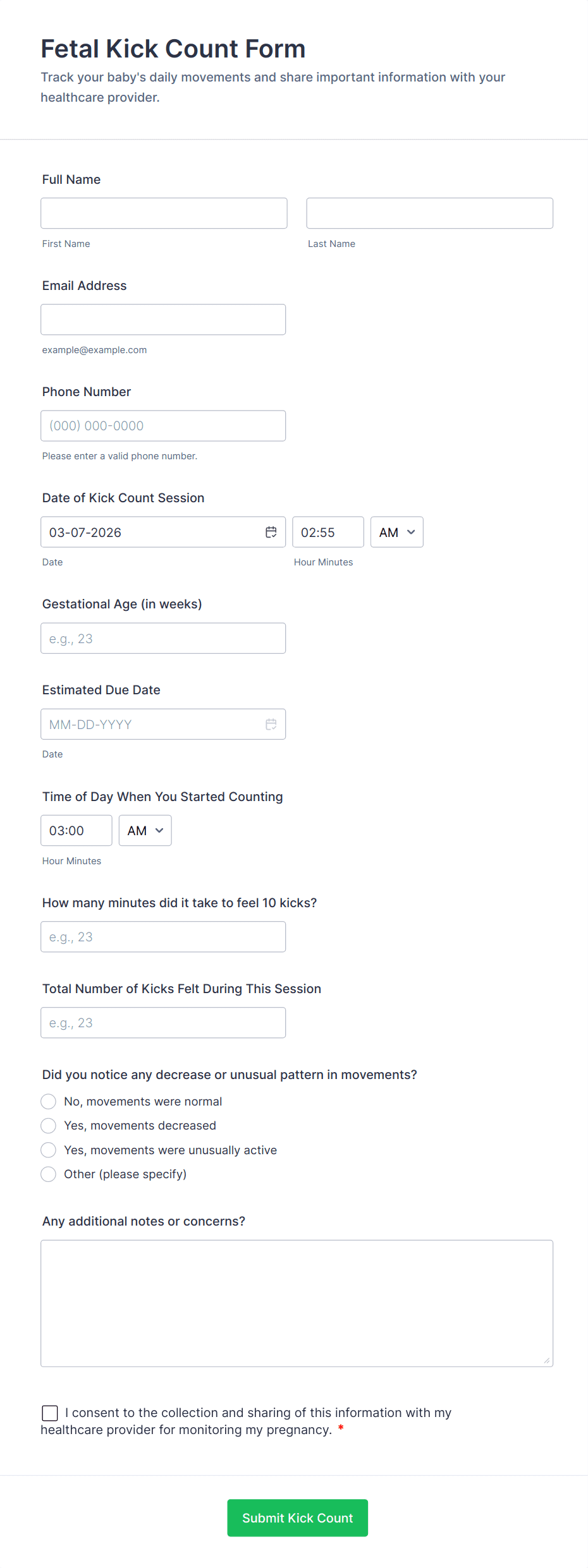Expand AM/PM dropdown for session time
Image resolution: width=588 pixels, height=1568 pixels.
point(396,532)
